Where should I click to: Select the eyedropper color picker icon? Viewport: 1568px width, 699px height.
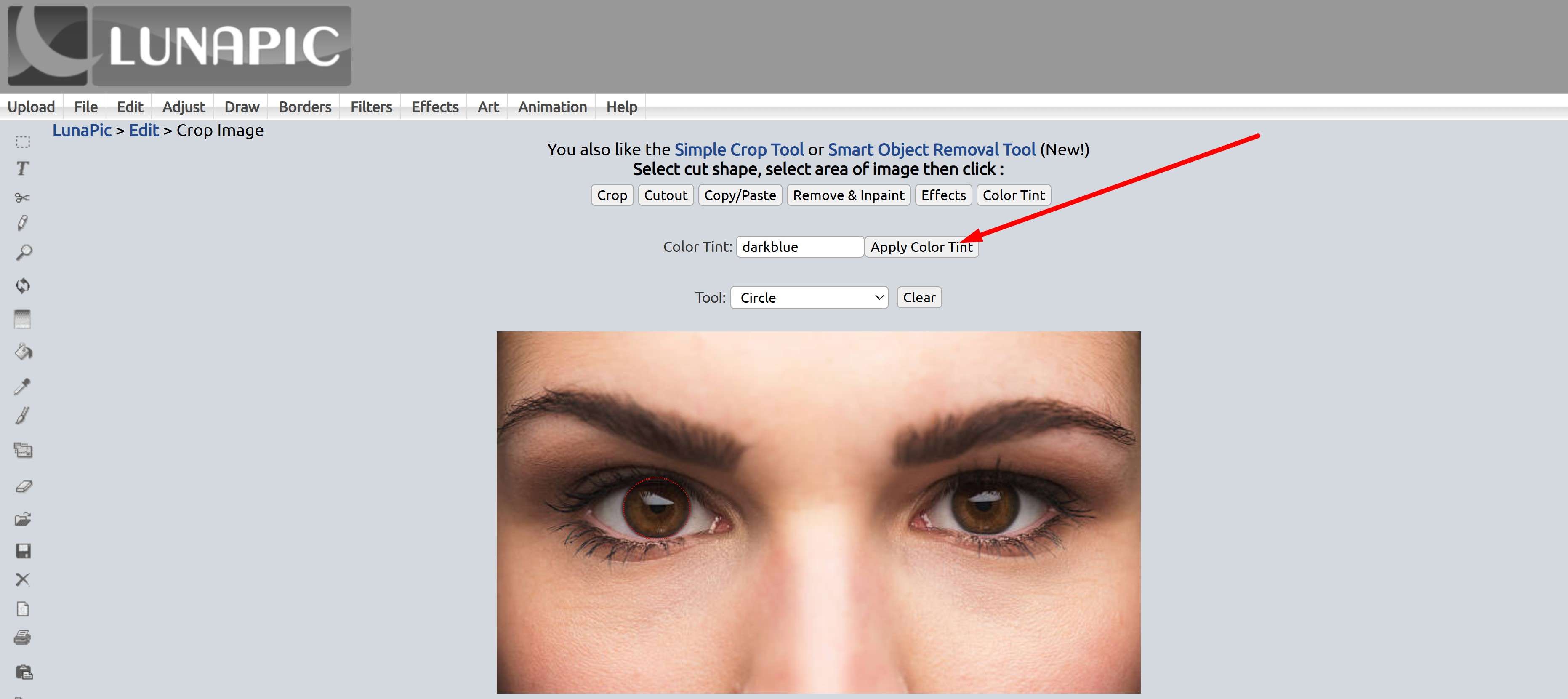click(x=23, y=387)
